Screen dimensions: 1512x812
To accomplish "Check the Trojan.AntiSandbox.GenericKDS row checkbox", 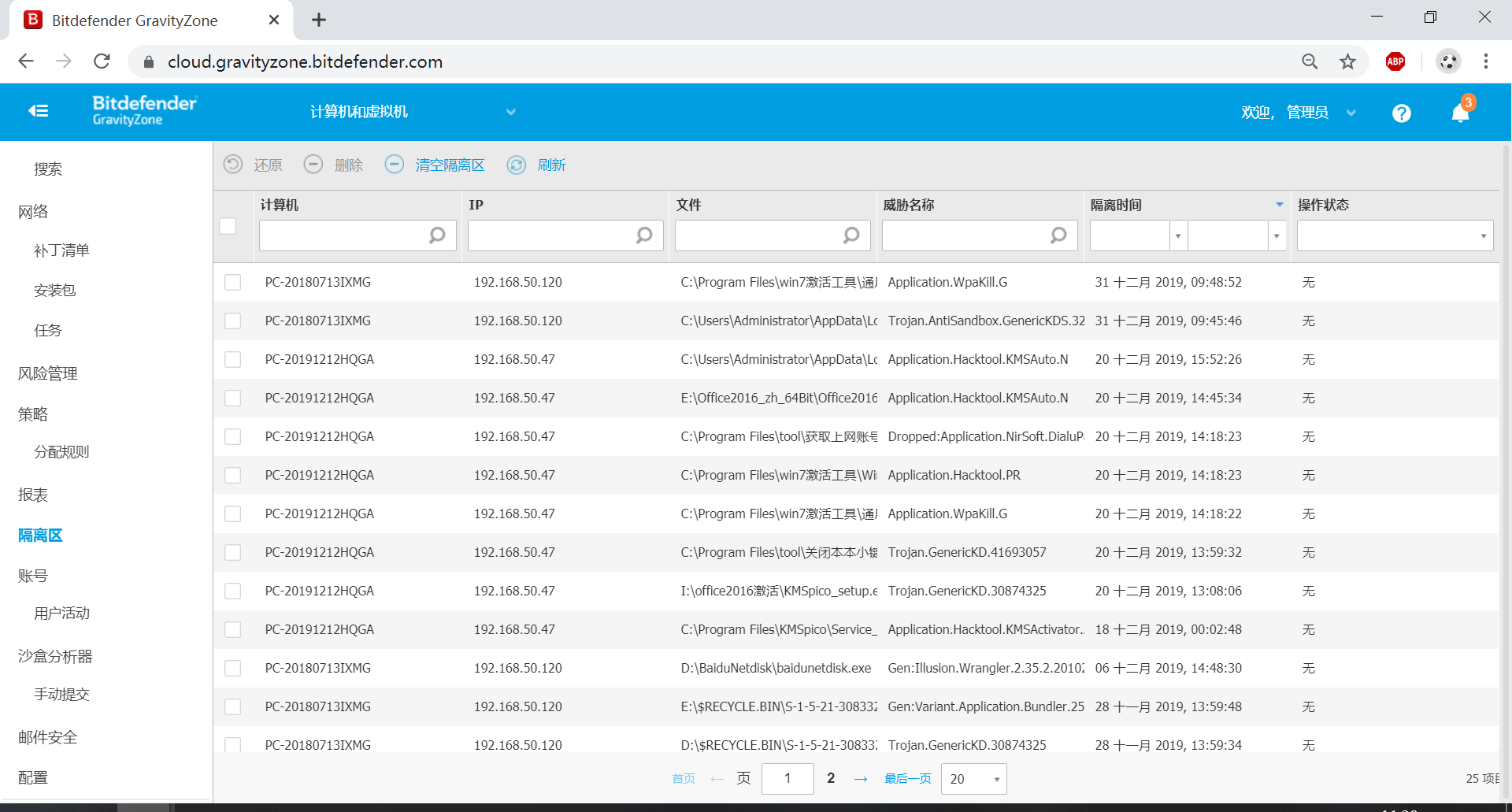I will [x=233, y=321].
